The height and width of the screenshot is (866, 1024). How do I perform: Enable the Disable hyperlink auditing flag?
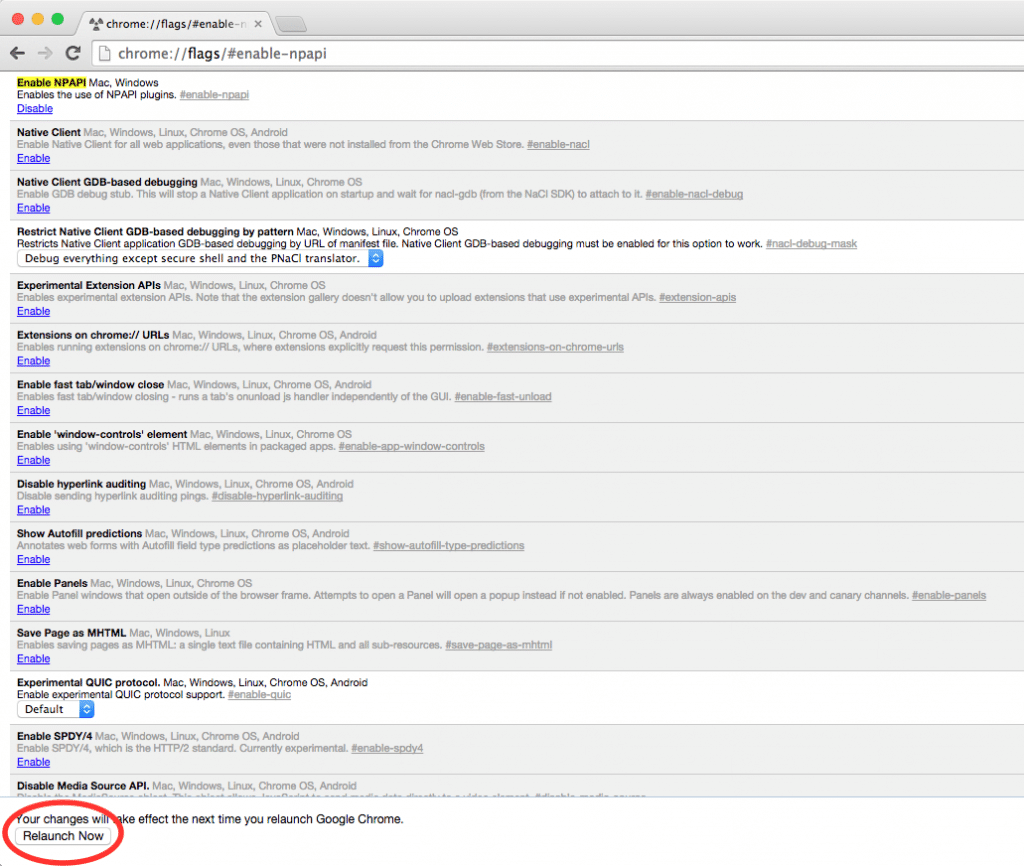[x=33, y=509]
